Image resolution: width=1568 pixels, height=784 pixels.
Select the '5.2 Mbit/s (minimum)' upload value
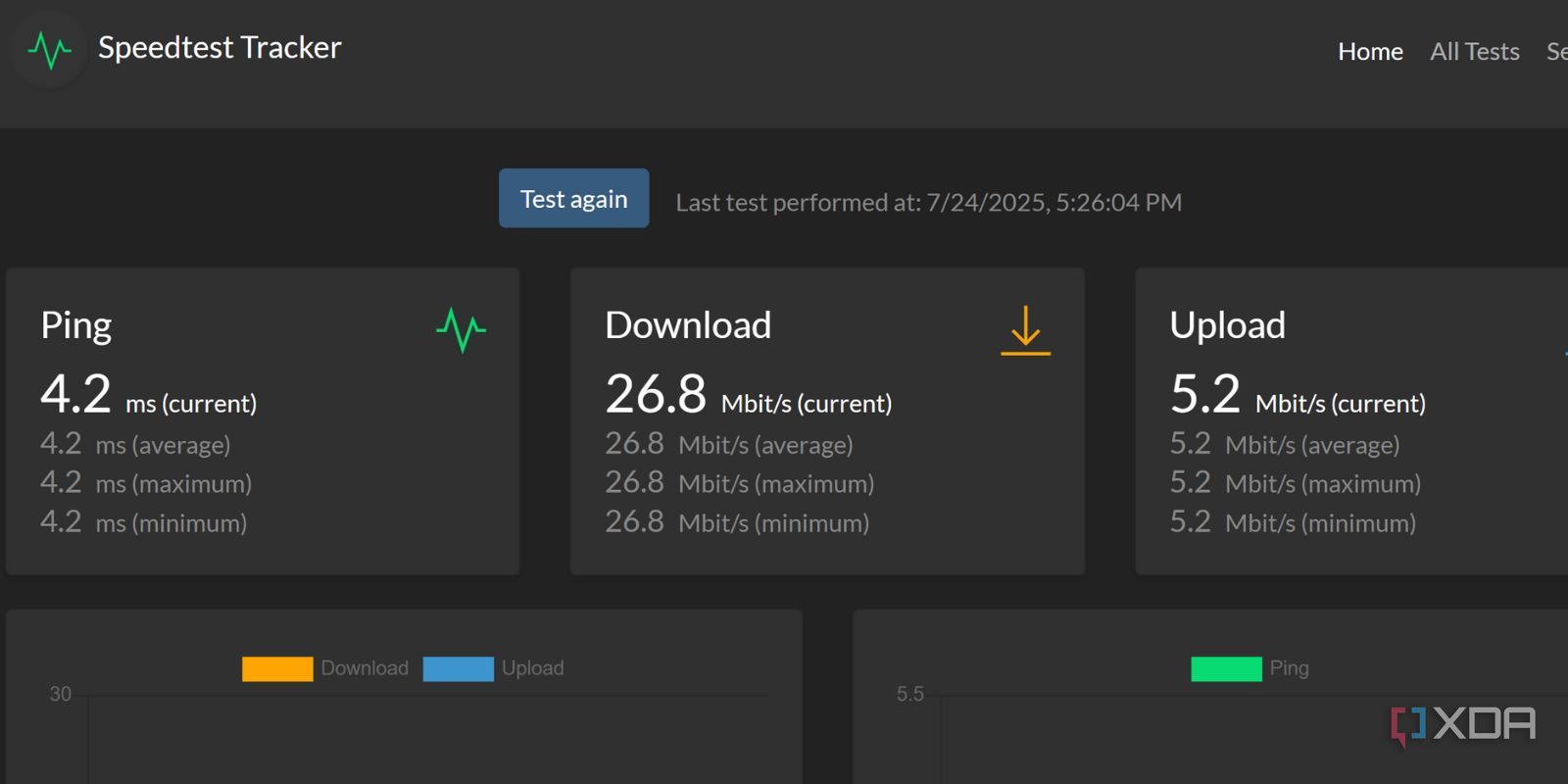coord(1293,522)
